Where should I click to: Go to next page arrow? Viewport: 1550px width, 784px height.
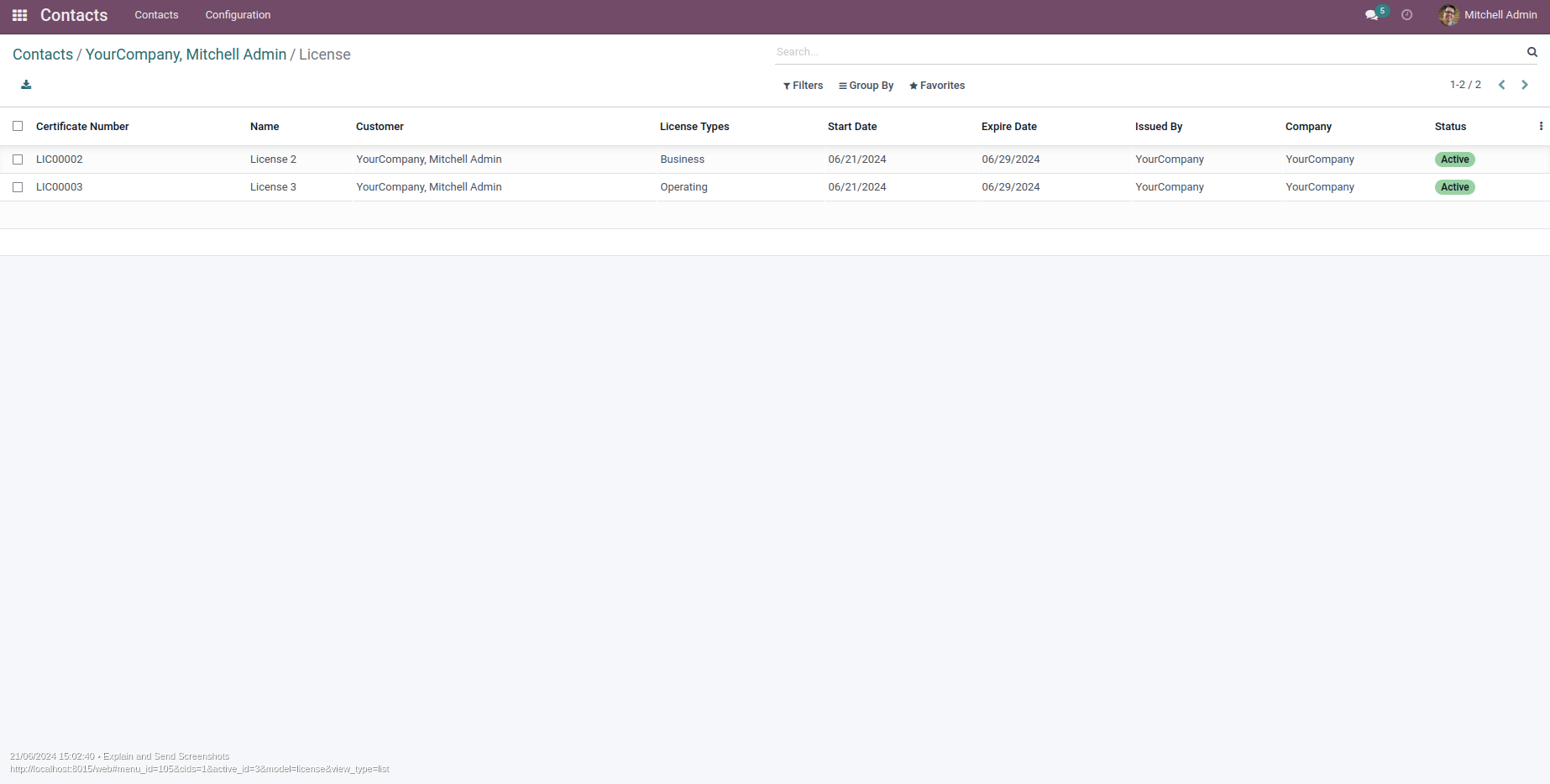click(1525, 85)
